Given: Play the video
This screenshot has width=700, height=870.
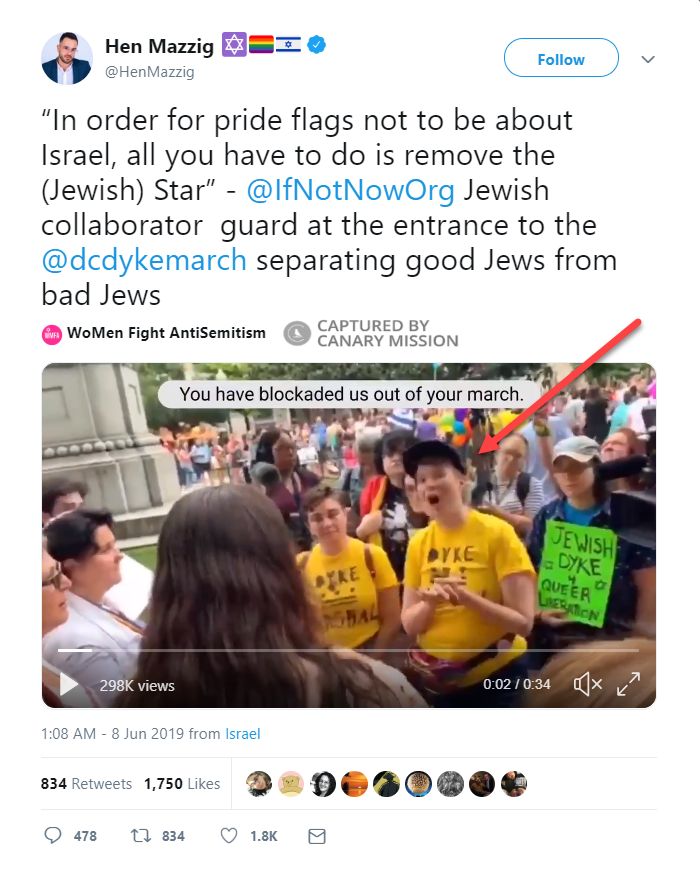Looking at the screenshot, I should (69, 684).
